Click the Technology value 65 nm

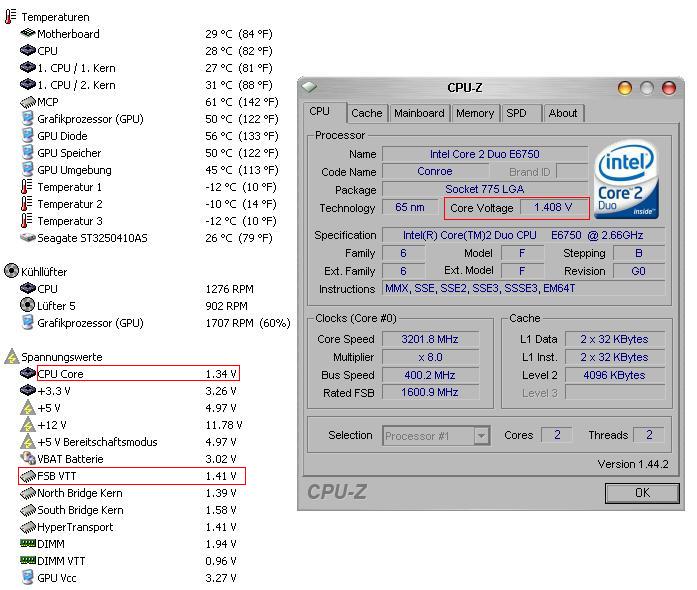tap(410, 207)
